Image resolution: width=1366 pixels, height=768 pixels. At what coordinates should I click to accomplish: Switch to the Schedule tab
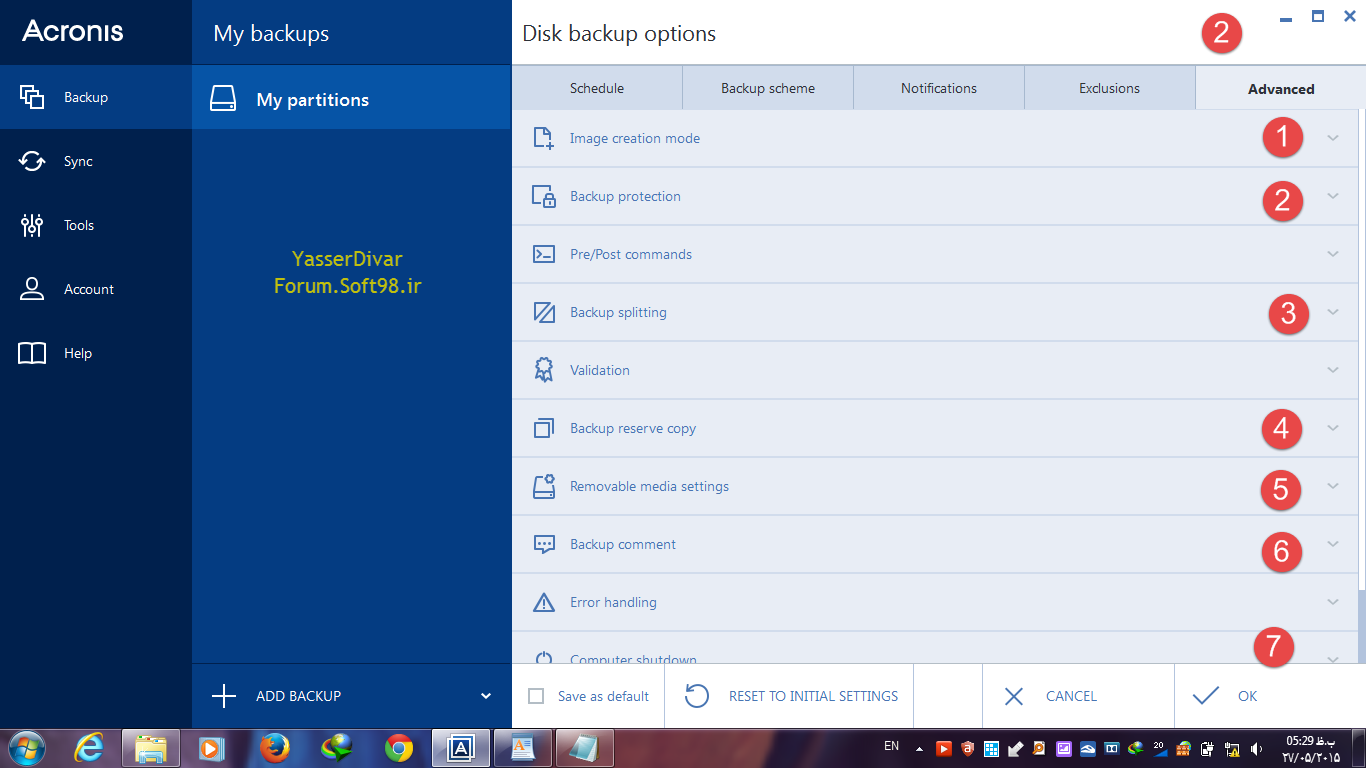coord(597,88)
